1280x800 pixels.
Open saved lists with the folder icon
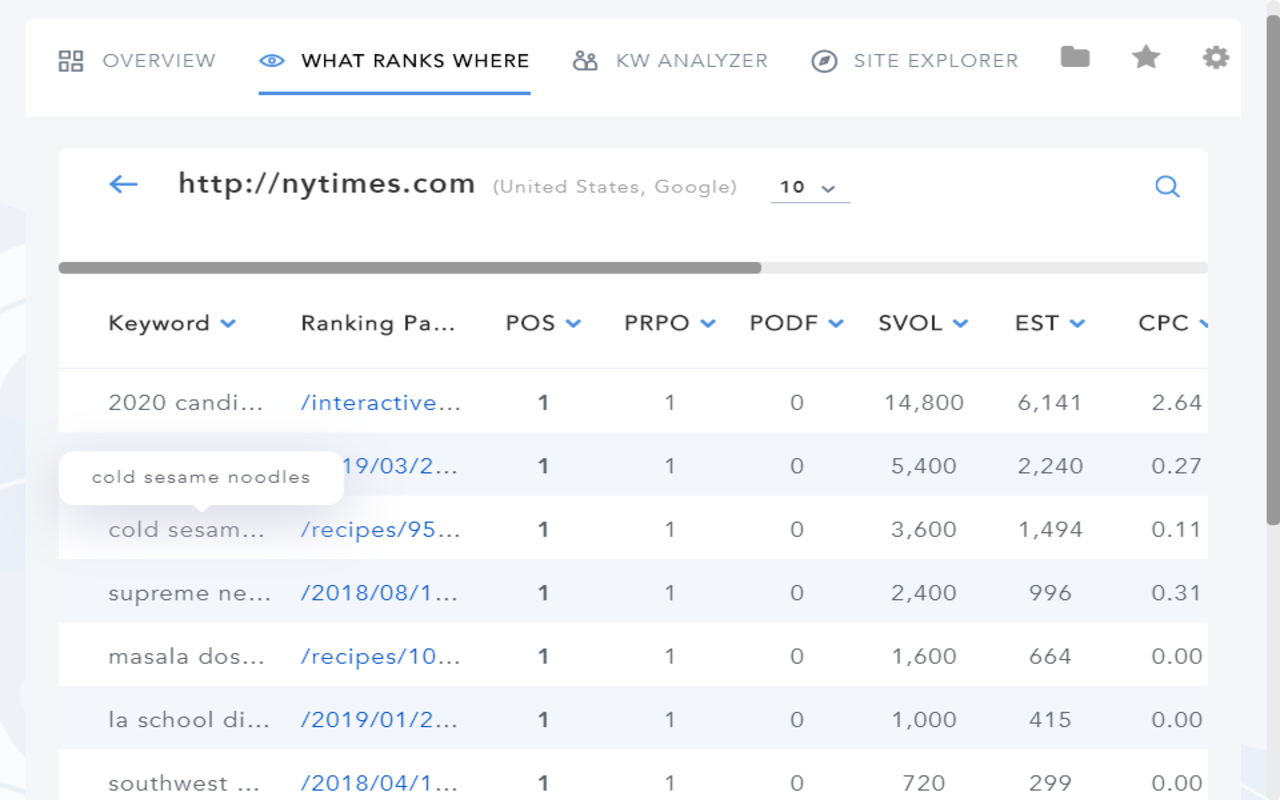(1075, 57)
